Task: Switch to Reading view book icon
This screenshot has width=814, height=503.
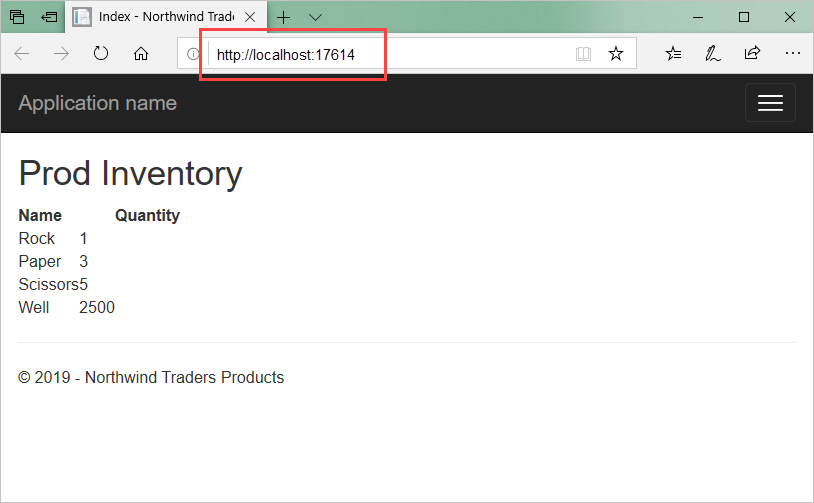Action: [x=584, y=53]
